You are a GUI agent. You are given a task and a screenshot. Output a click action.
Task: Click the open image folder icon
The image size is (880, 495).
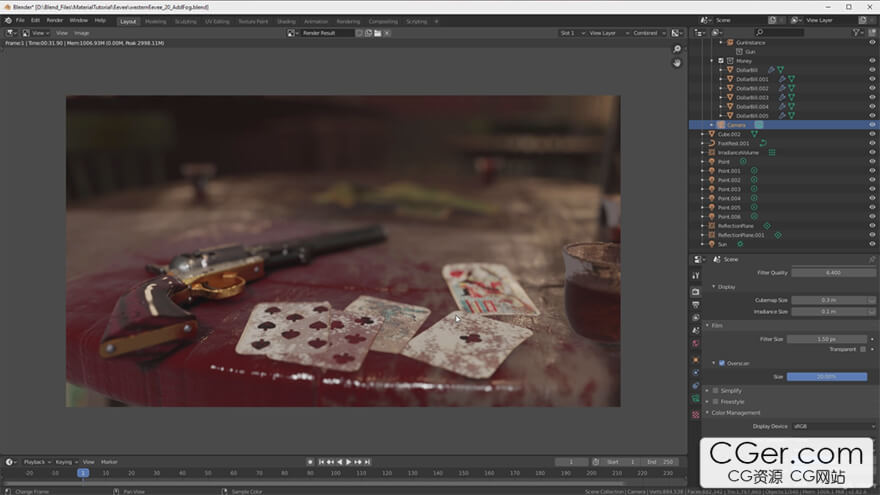pyautogui.click(x=378, y=33)
